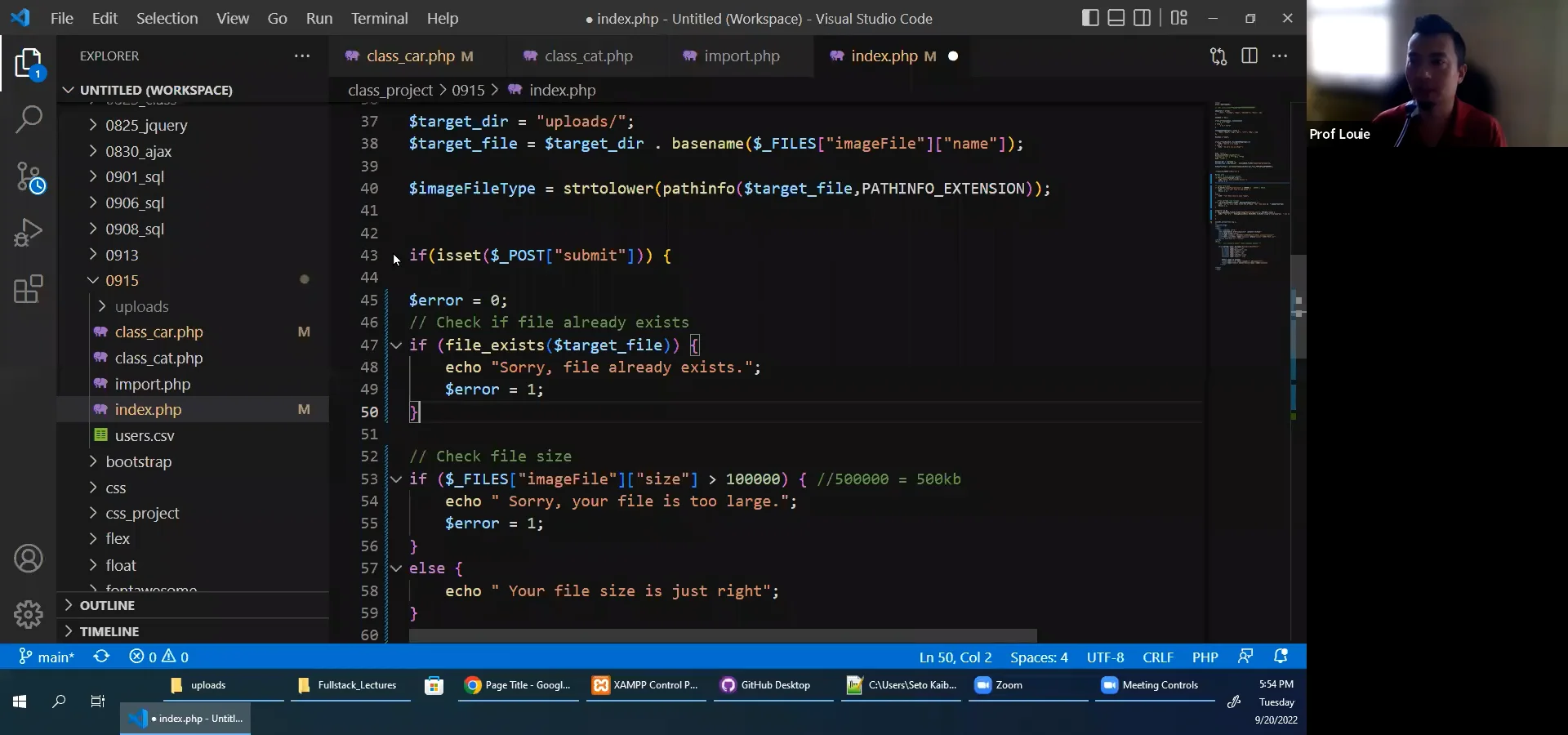Open the Search view in the activity bar
Viewport: 1568px width, 735px height.
[x=29, y=119]
